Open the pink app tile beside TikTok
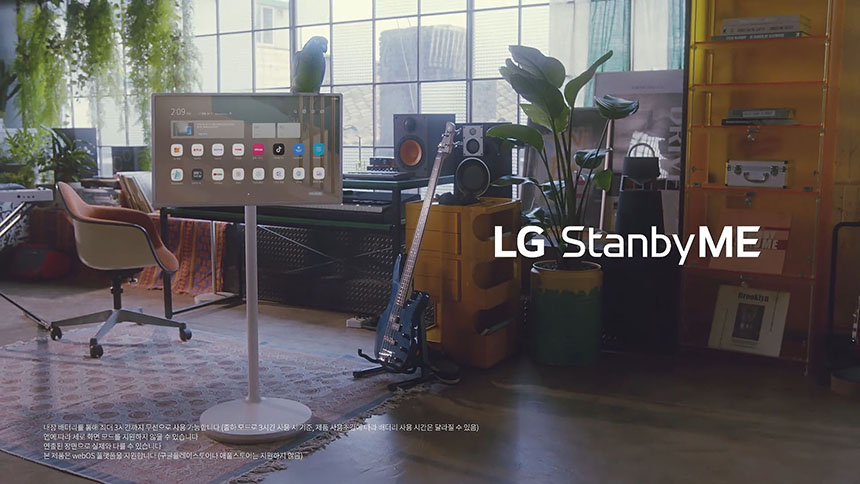 pyautogui.click(x=258, y=149)
